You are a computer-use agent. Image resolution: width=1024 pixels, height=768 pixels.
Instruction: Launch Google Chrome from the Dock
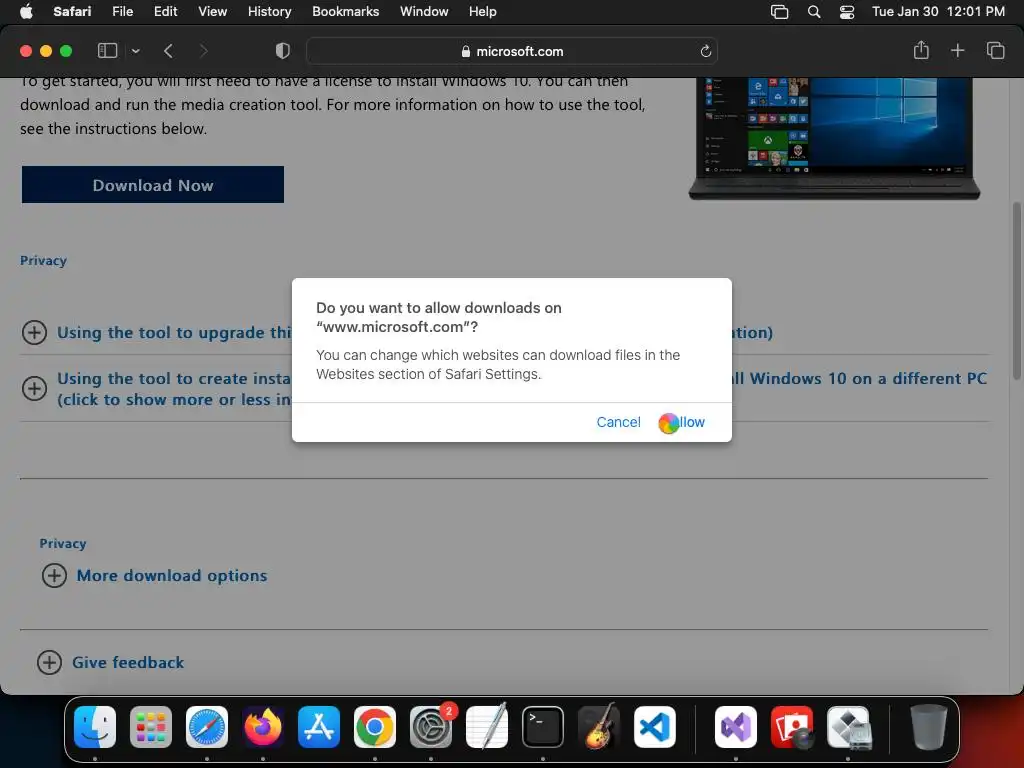tap(375, 726)
